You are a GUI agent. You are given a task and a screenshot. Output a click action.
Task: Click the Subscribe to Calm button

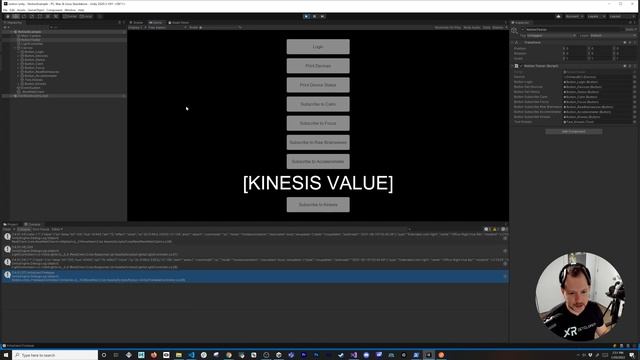point(318,104)
